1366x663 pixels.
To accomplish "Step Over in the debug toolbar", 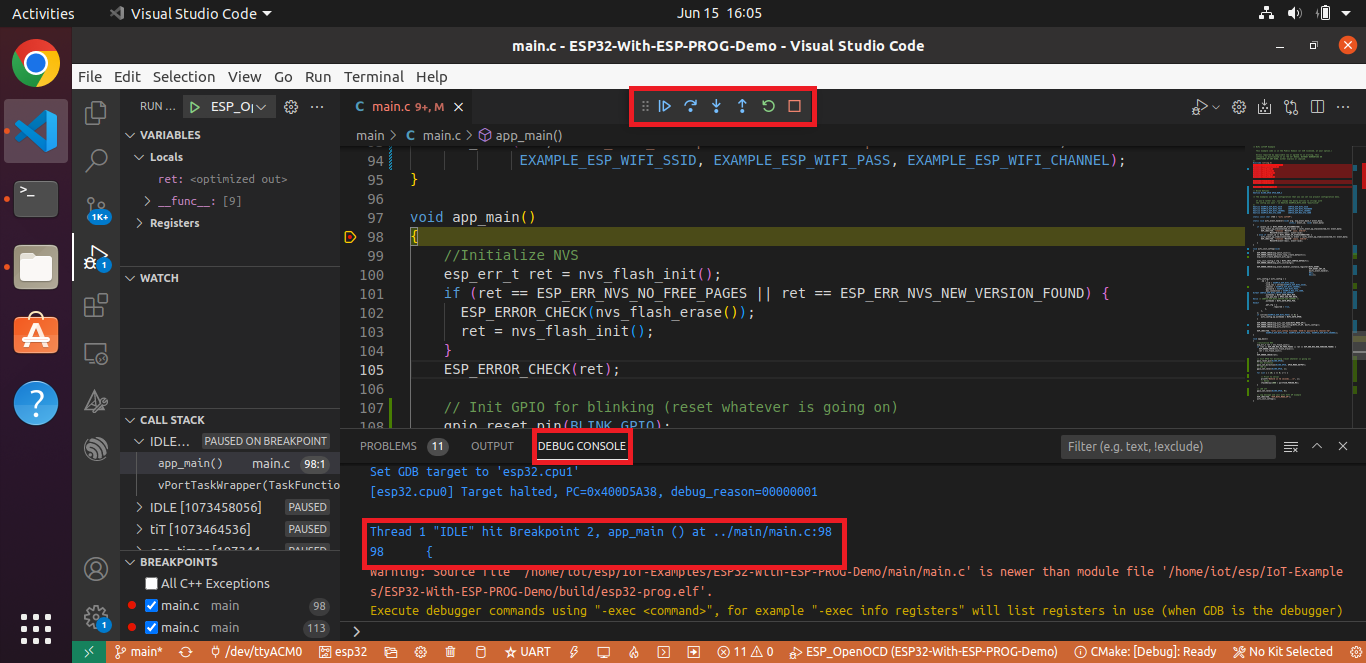I will [x=690, y=106].
